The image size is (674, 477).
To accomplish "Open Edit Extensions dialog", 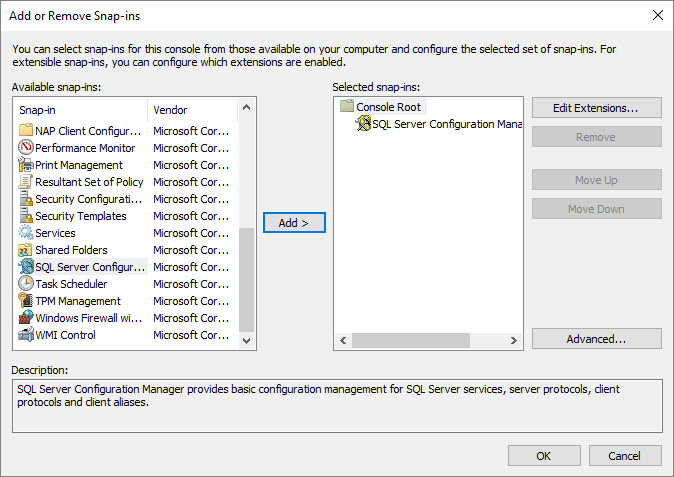I will click(x=597, y=107).
